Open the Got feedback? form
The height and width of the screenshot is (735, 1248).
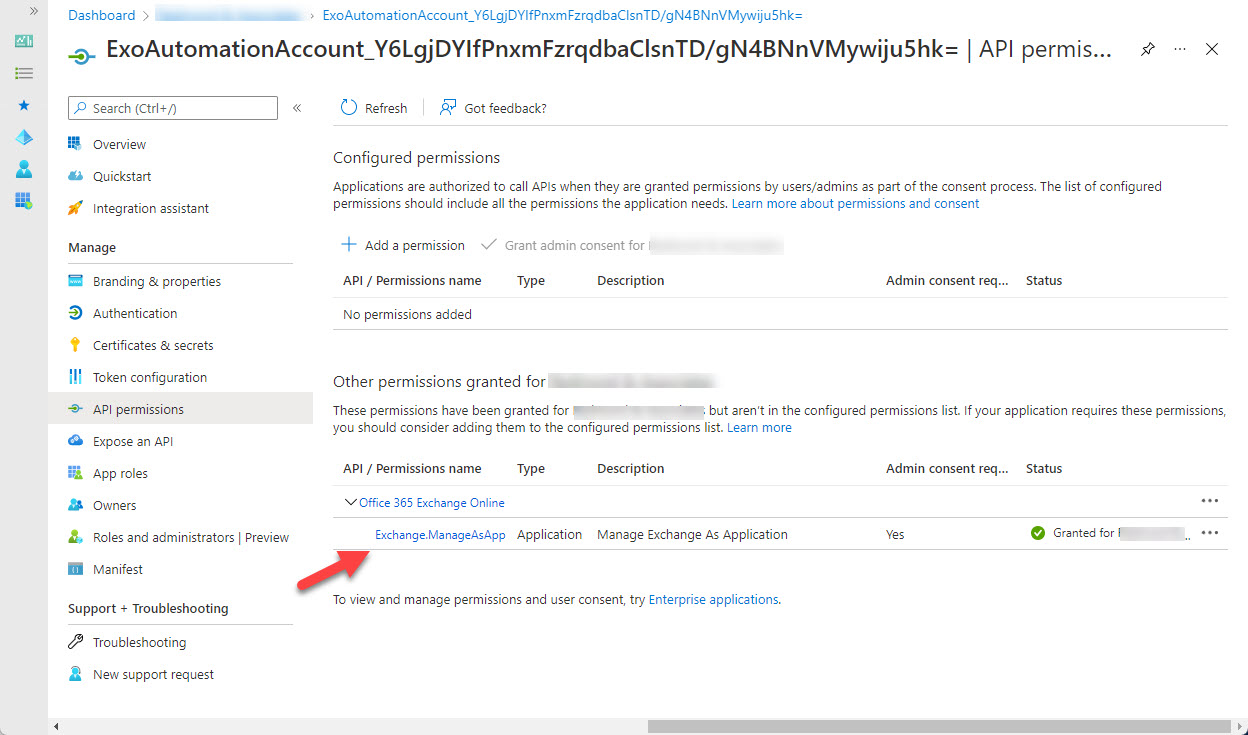pyautogui.click(x=493, y=107)
